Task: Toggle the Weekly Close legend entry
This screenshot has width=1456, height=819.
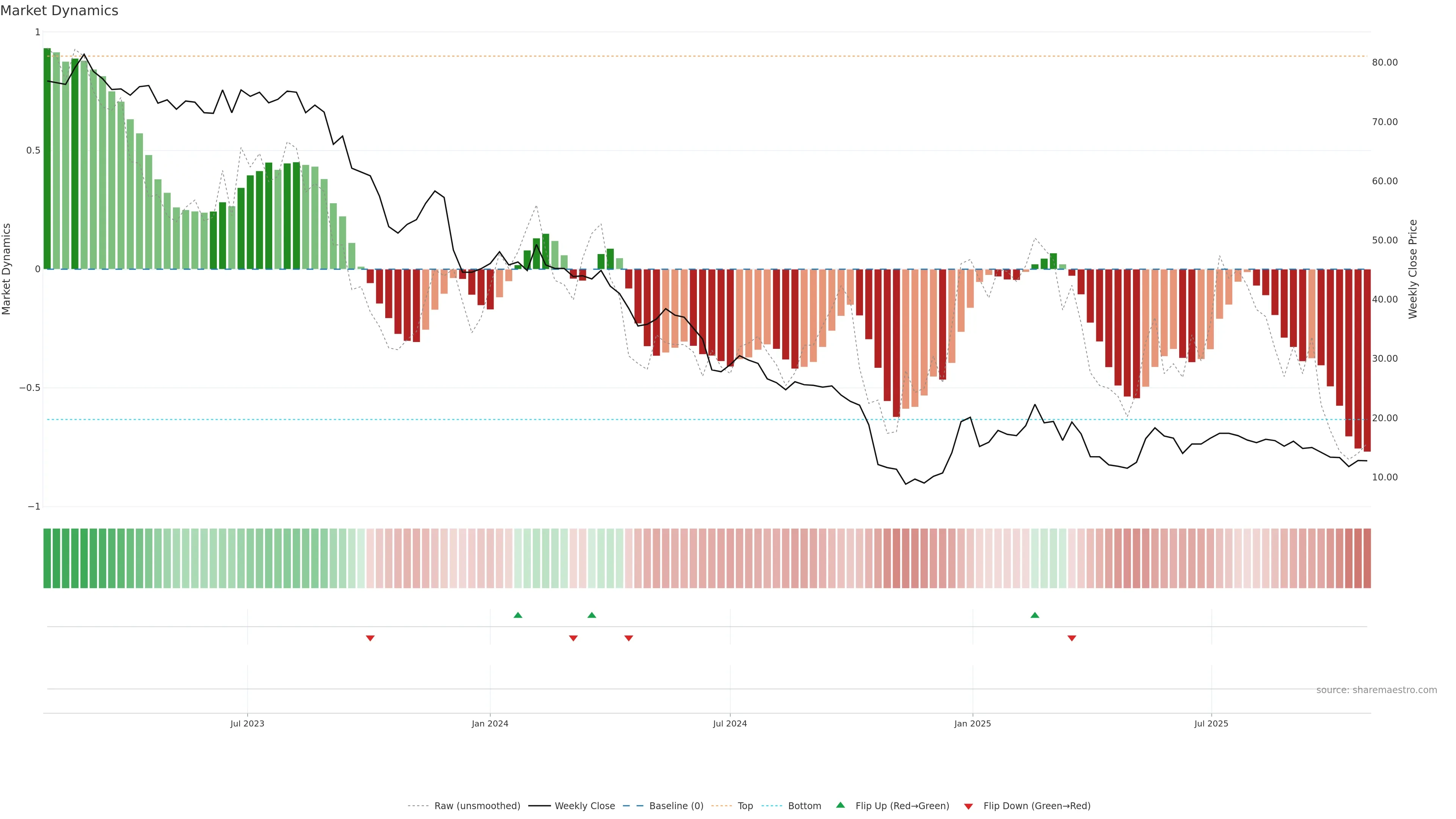Action: pyautogui.click(x=584, y=805)
